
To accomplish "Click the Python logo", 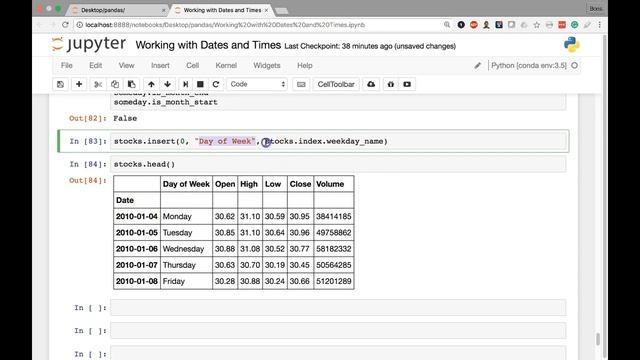I will (571, 45).
